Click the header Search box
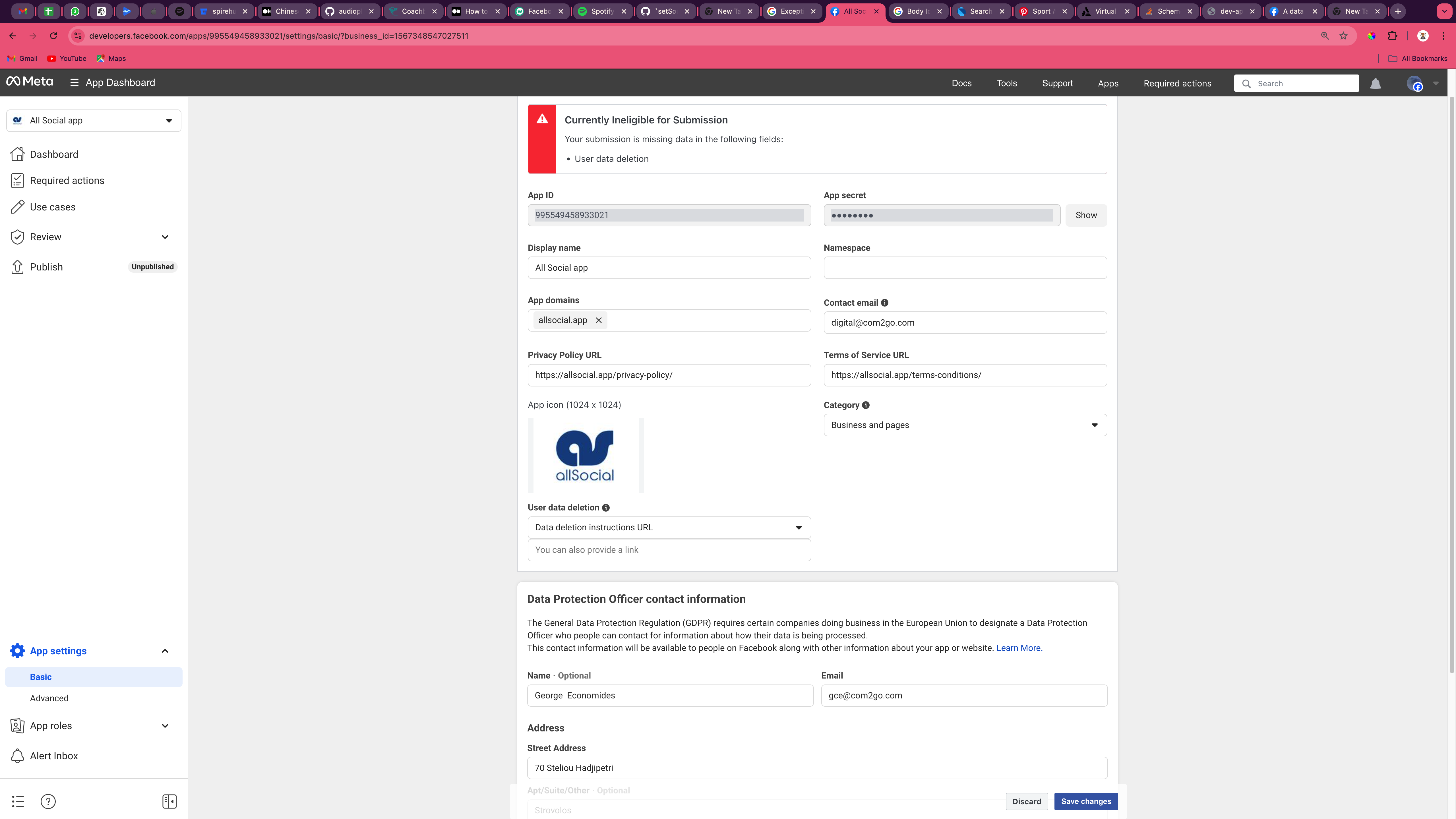This screenshot has width=1456, height=819. coord(1296,83)
